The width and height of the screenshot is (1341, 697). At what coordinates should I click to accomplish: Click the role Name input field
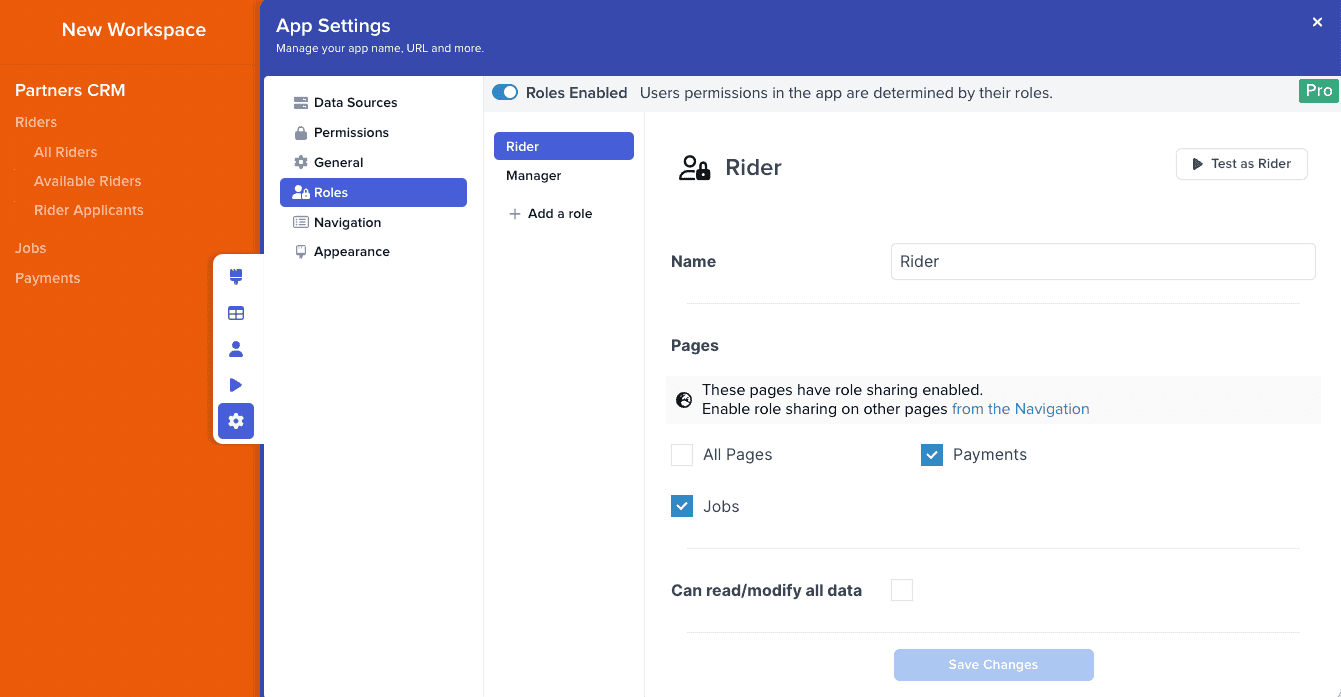[x=1102, y=262]
